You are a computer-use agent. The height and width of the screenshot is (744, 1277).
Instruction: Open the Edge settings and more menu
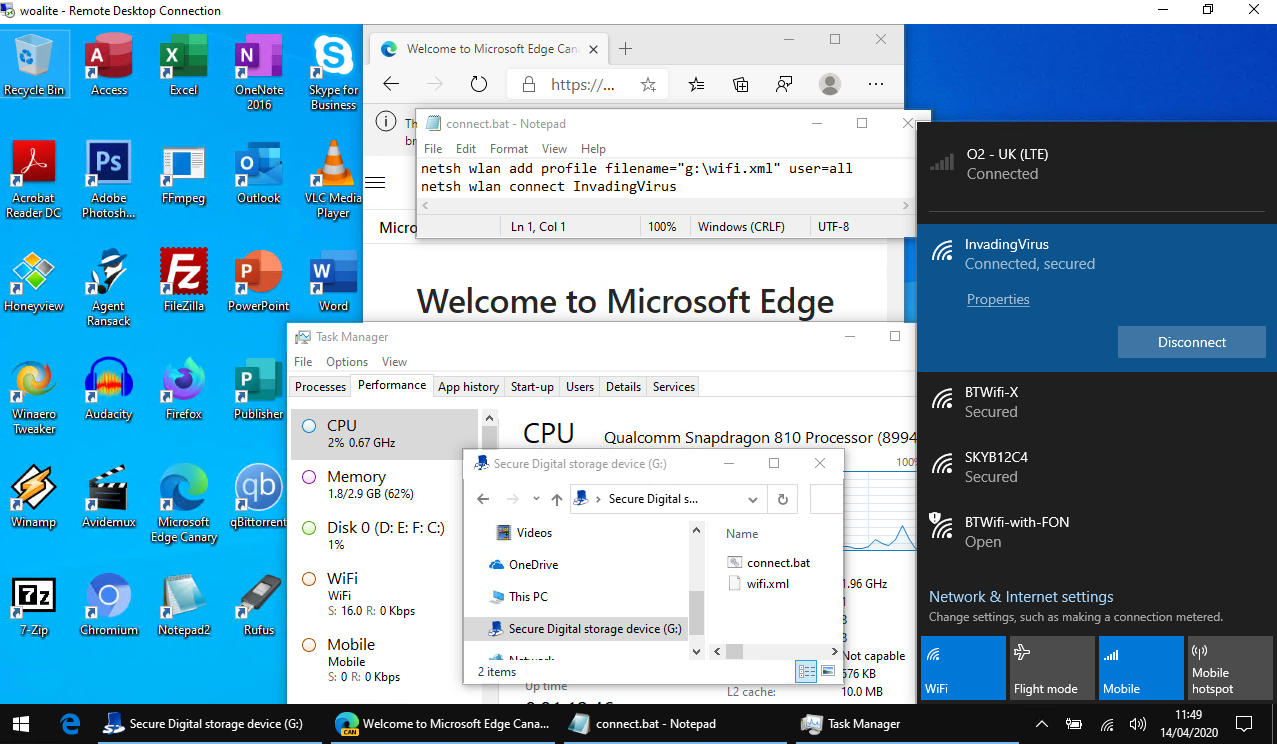pyautogui.click(x=876, y=85)
